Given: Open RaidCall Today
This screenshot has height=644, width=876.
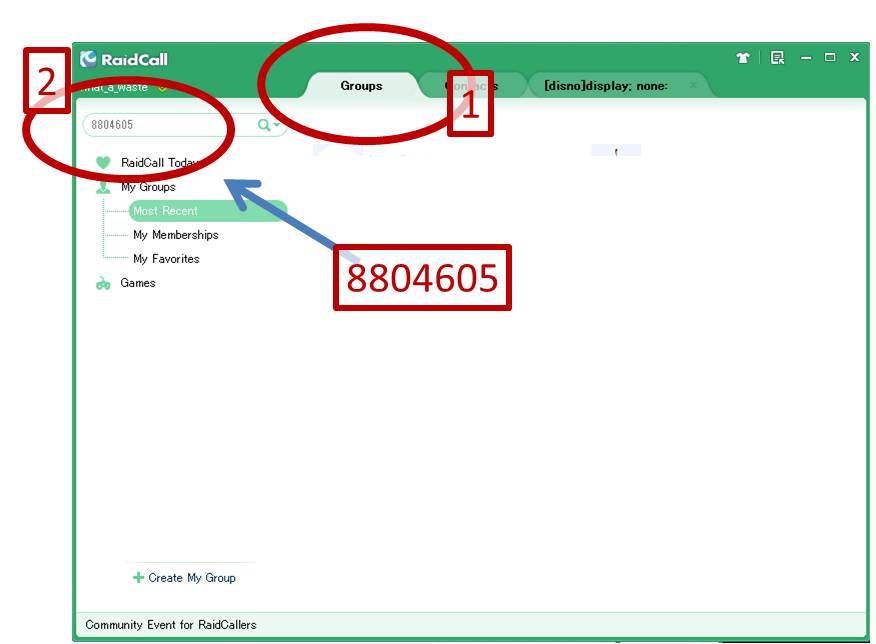Looking at the screenshot, I should pyautogui.click(x=159, y=163).
